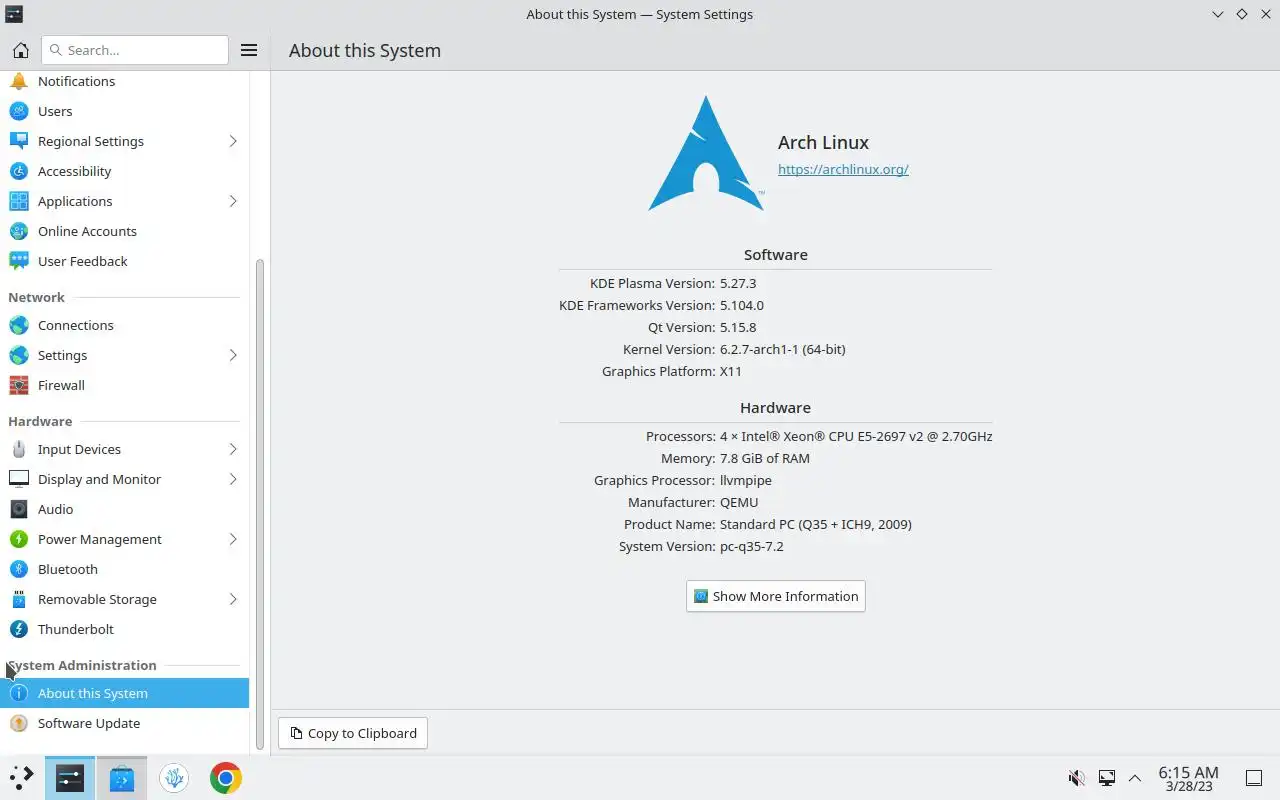
Task: Click the Thunderbolt icon
Action: [18, 629]
